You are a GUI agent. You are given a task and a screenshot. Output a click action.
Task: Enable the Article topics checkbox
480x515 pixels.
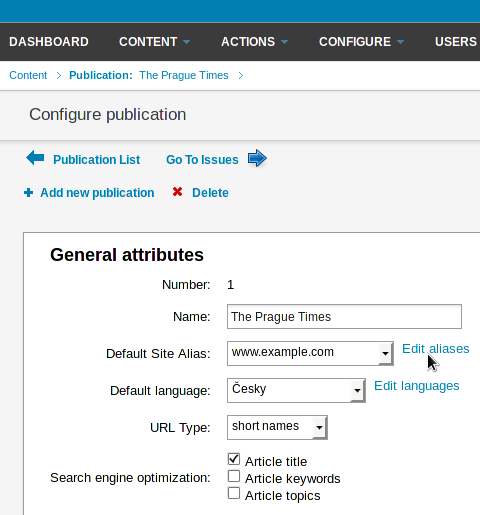point(234,493)
